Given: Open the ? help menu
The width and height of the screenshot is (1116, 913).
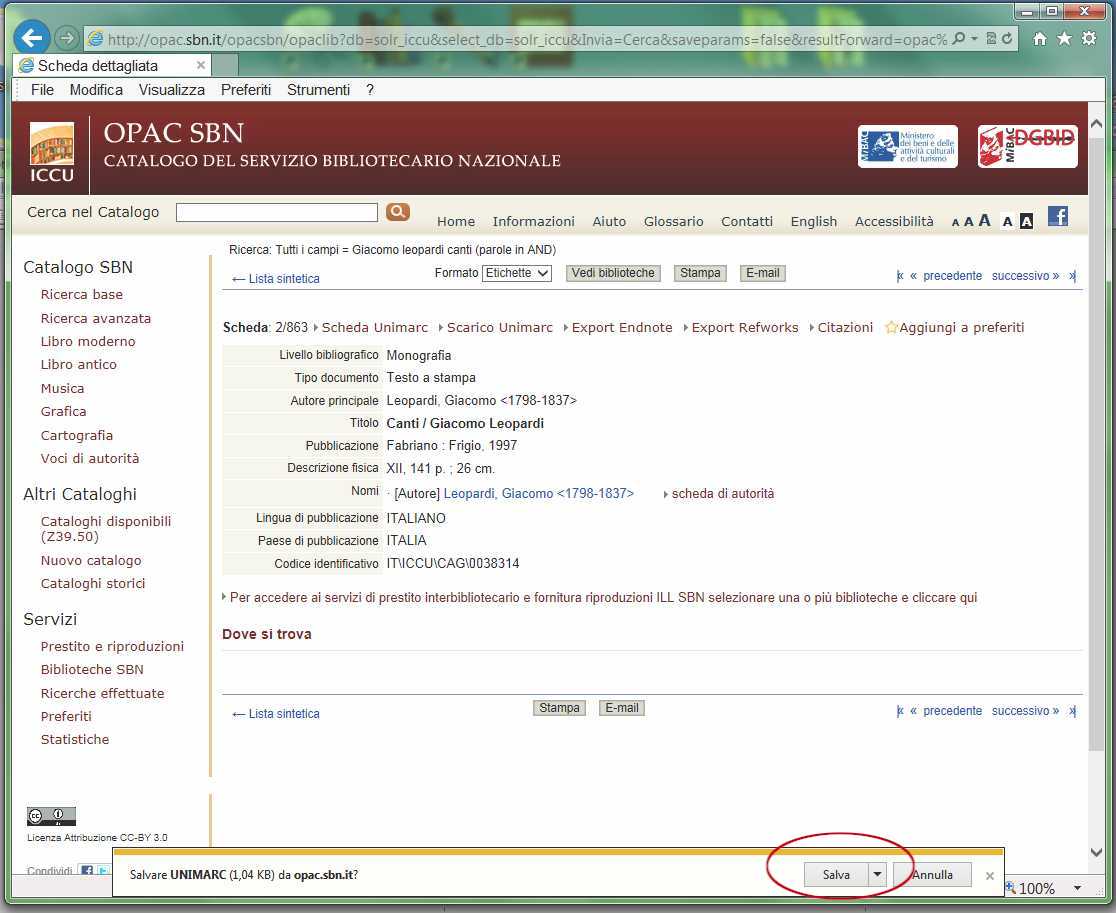Looking at the screenshot, I should [370, 90].
